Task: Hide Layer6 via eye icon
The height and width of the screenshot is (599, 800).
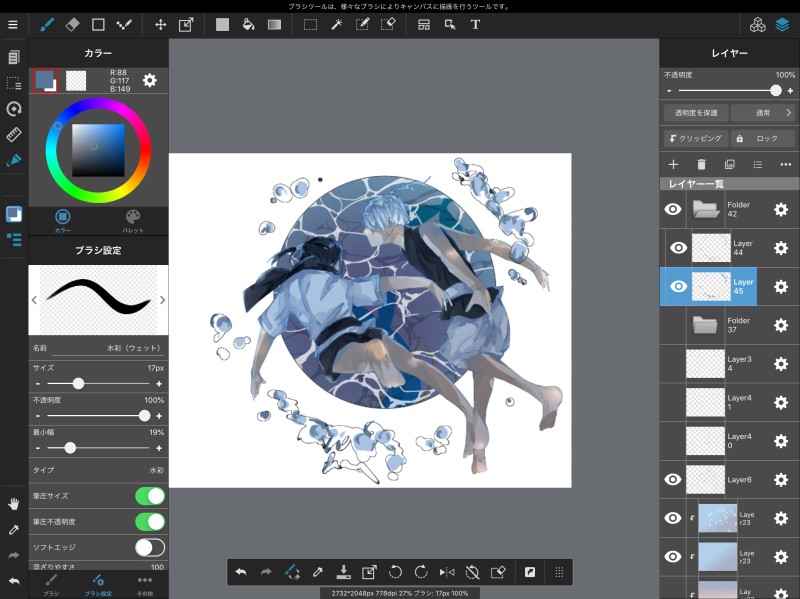Action: 673,479
